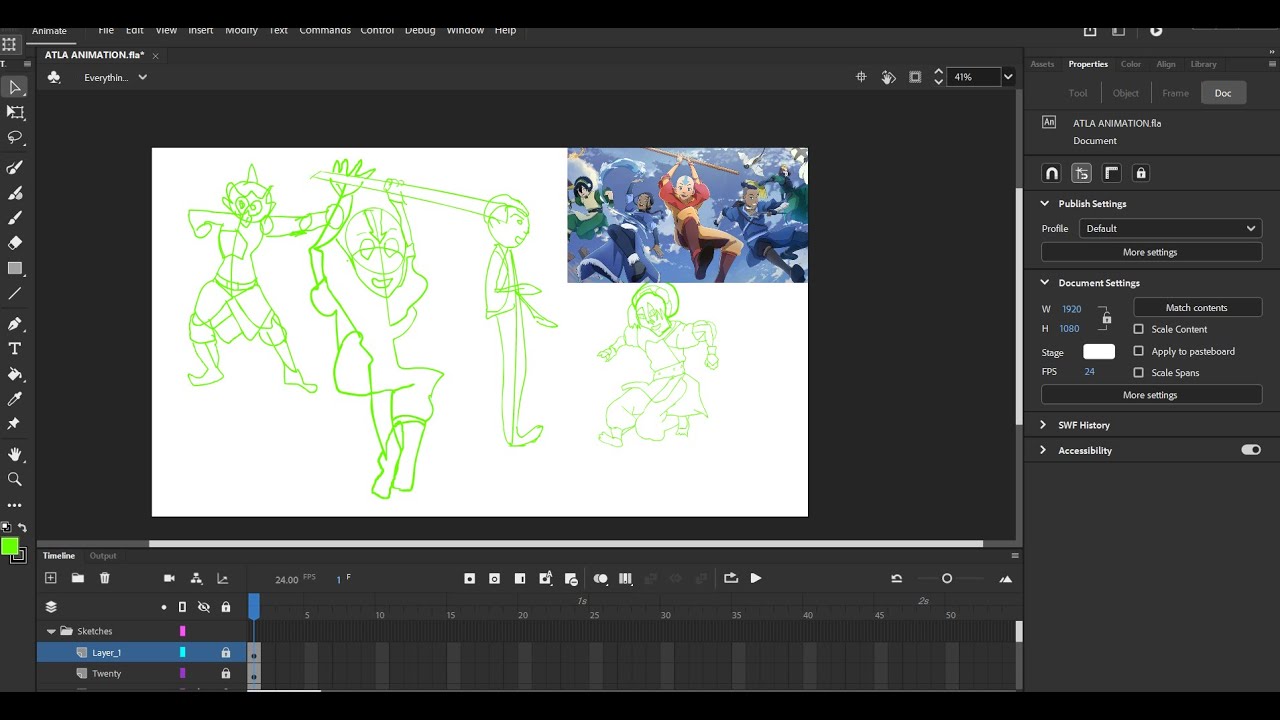Collapse the Sketches layer folder
The image size is (1280, 720).
tap(51, 631)
